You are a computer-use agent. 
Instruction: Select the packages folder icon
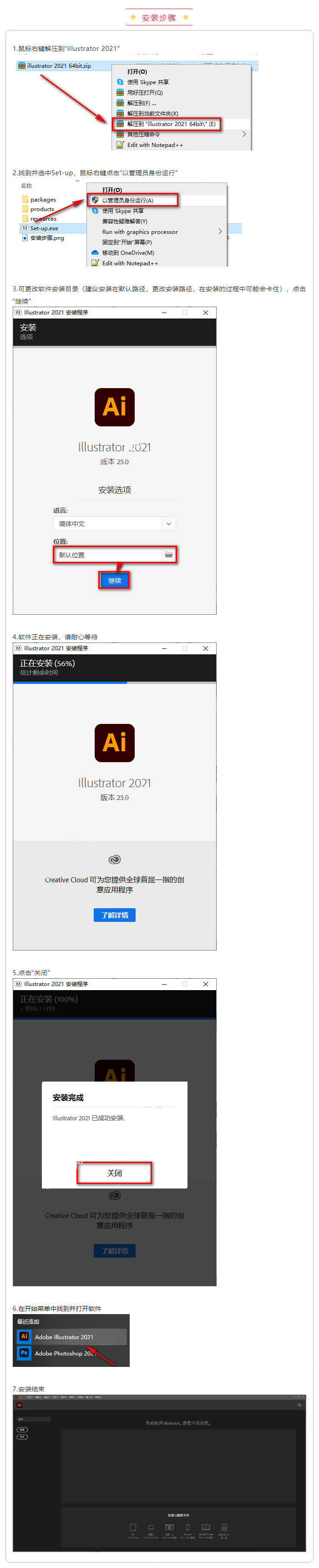[25, 200]
